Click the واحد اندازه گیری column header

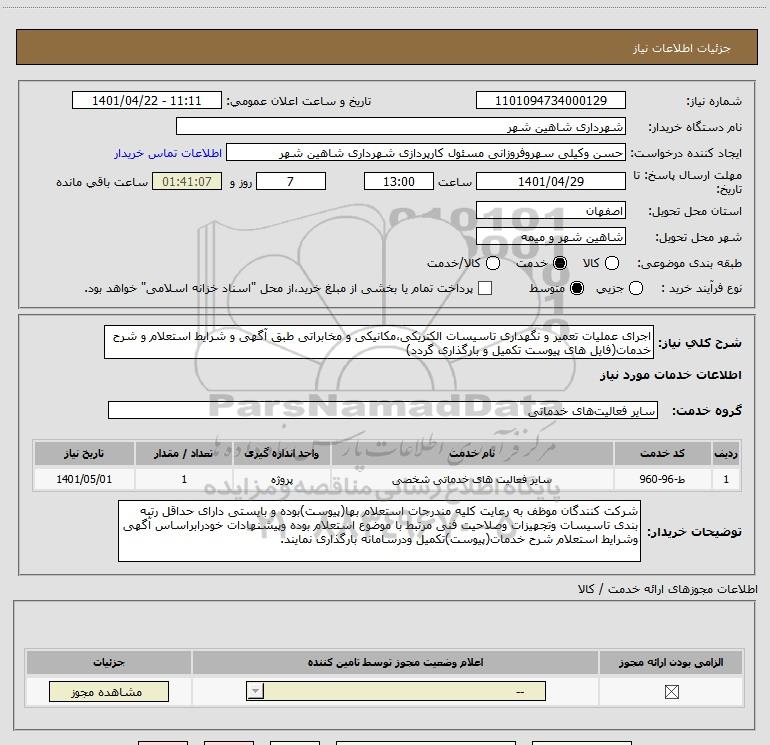coord(281,453)
